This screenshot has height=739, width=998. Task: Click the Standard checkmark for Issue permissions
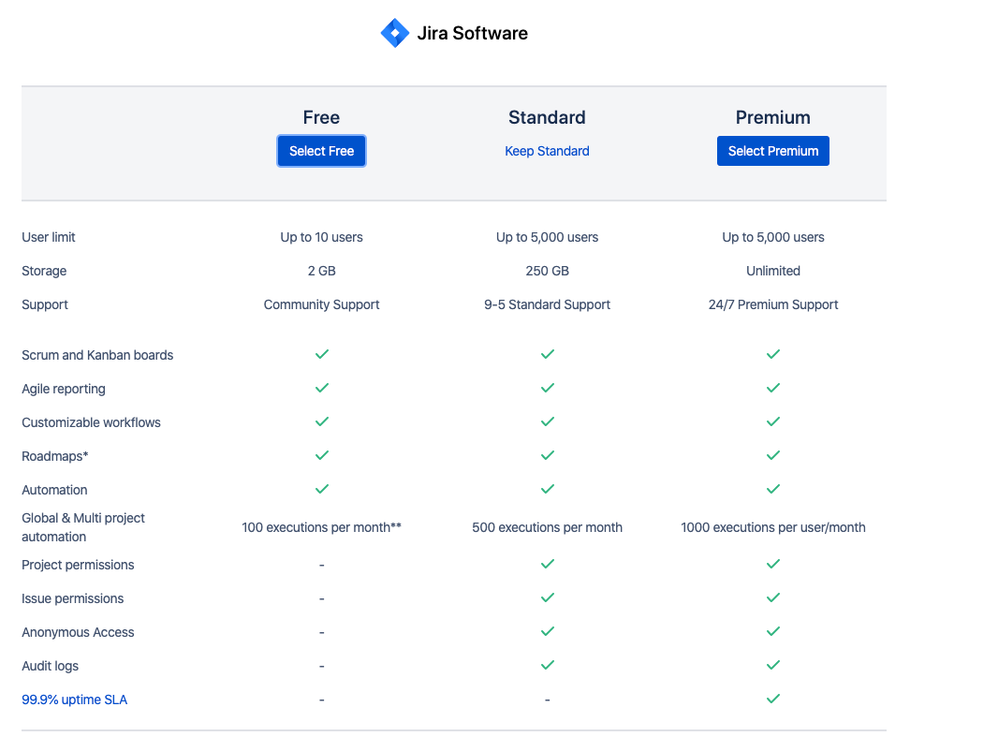(547, 598)
